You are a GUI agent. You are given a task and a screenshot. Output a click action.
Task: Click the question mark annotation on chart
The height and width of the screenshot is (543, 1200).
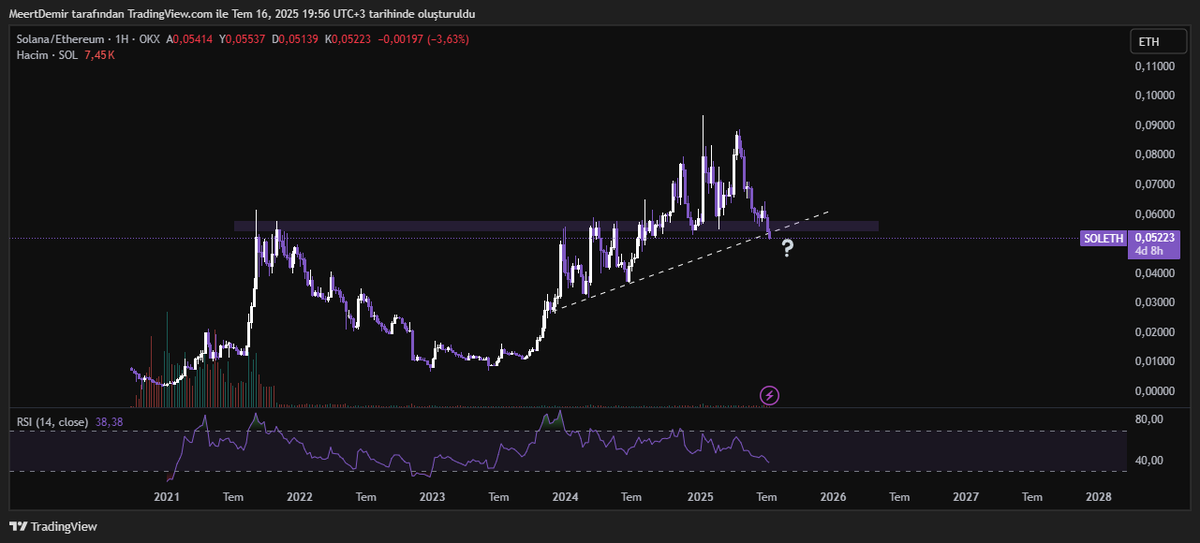click(787, 249)
